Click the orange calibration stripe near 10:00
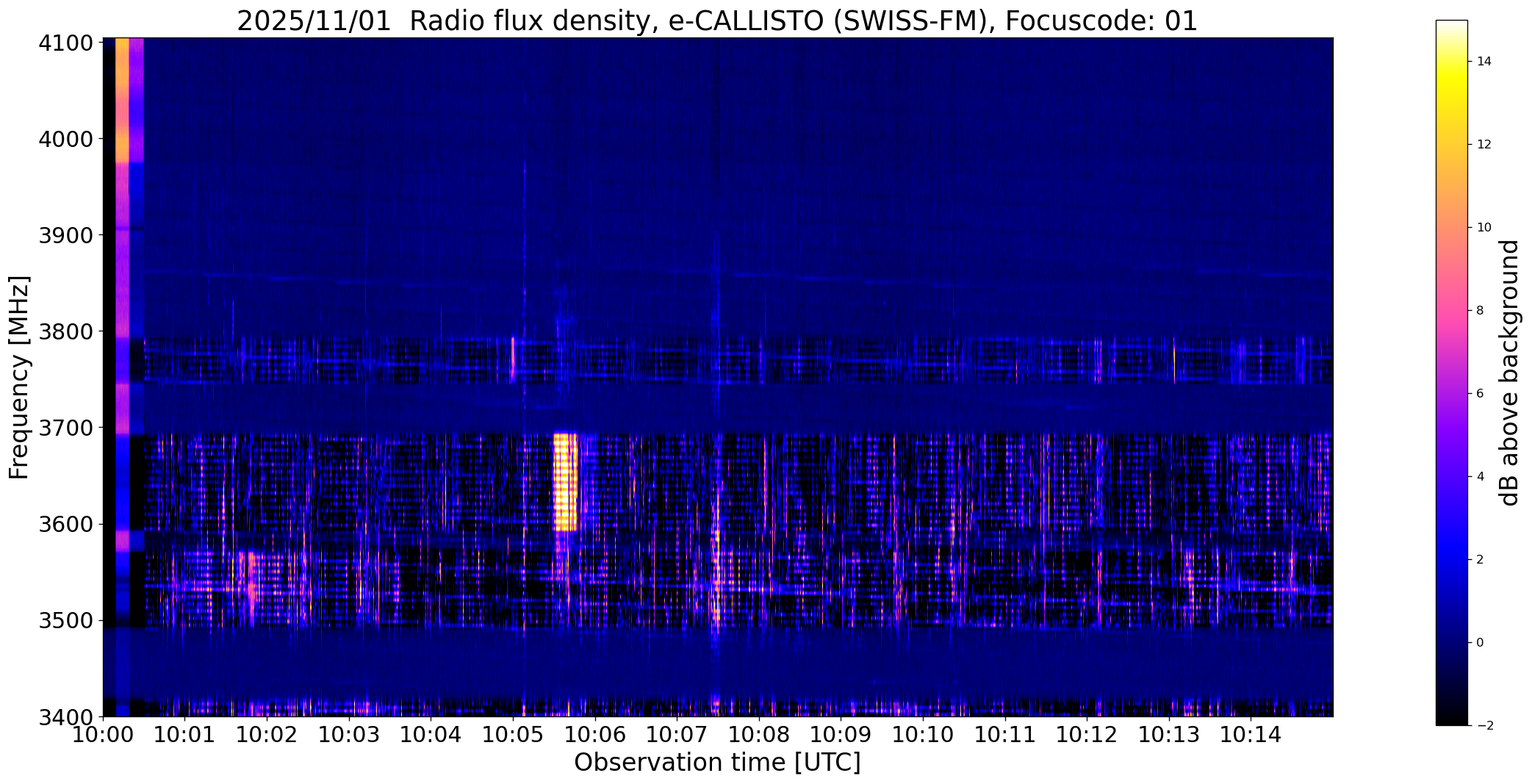This screenshot has width=1532, height=784. click(122, 100)
